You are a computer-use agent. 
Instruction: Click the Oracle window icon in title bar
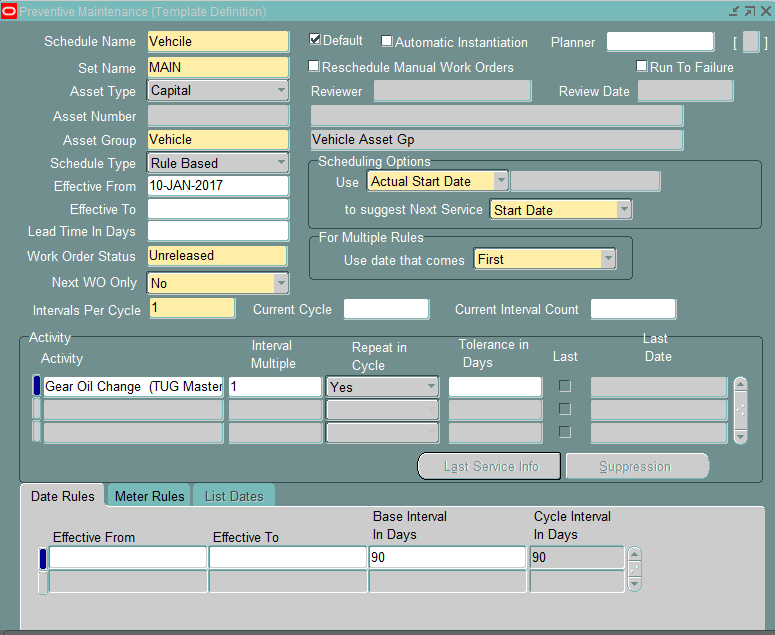click(9, 11)
